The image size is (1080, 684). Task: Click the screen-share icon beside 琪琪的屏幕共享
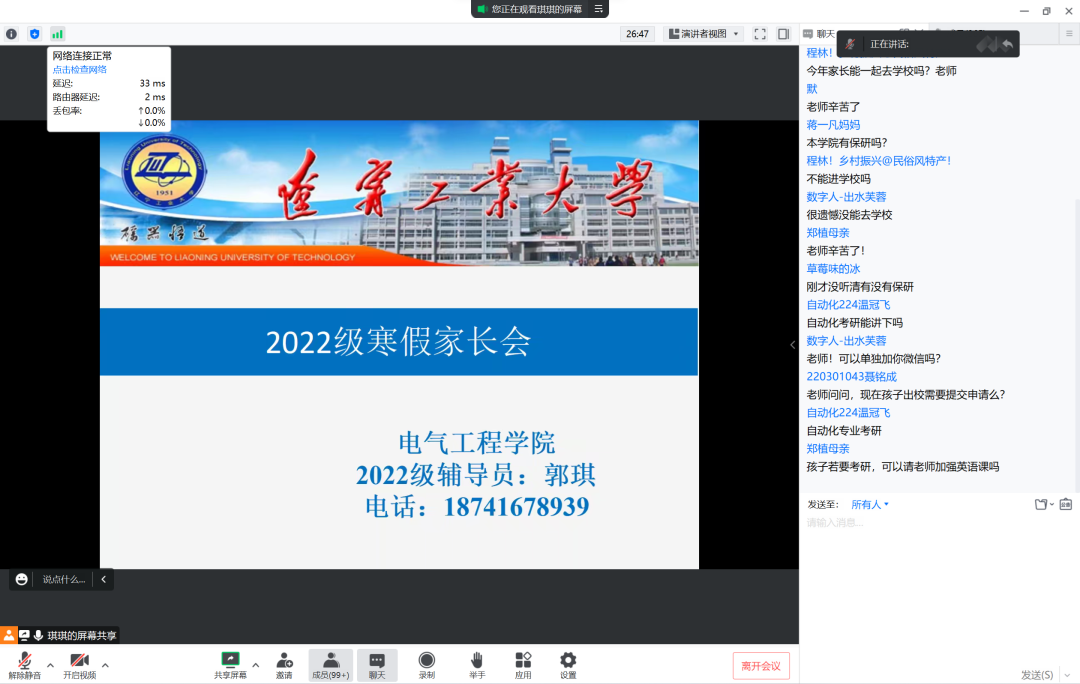coord(24,635)
